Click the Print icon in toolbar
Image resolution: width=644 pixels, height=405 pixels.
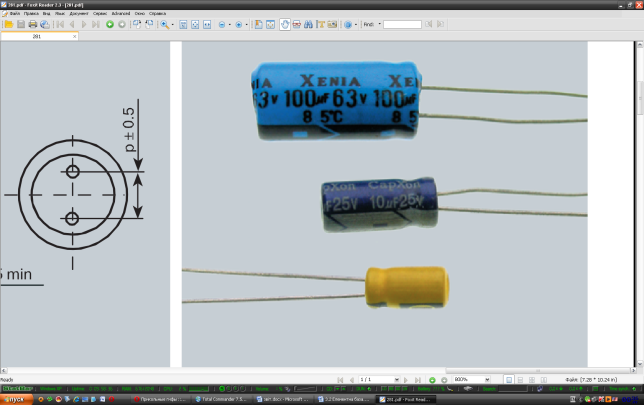click(33, 25)
